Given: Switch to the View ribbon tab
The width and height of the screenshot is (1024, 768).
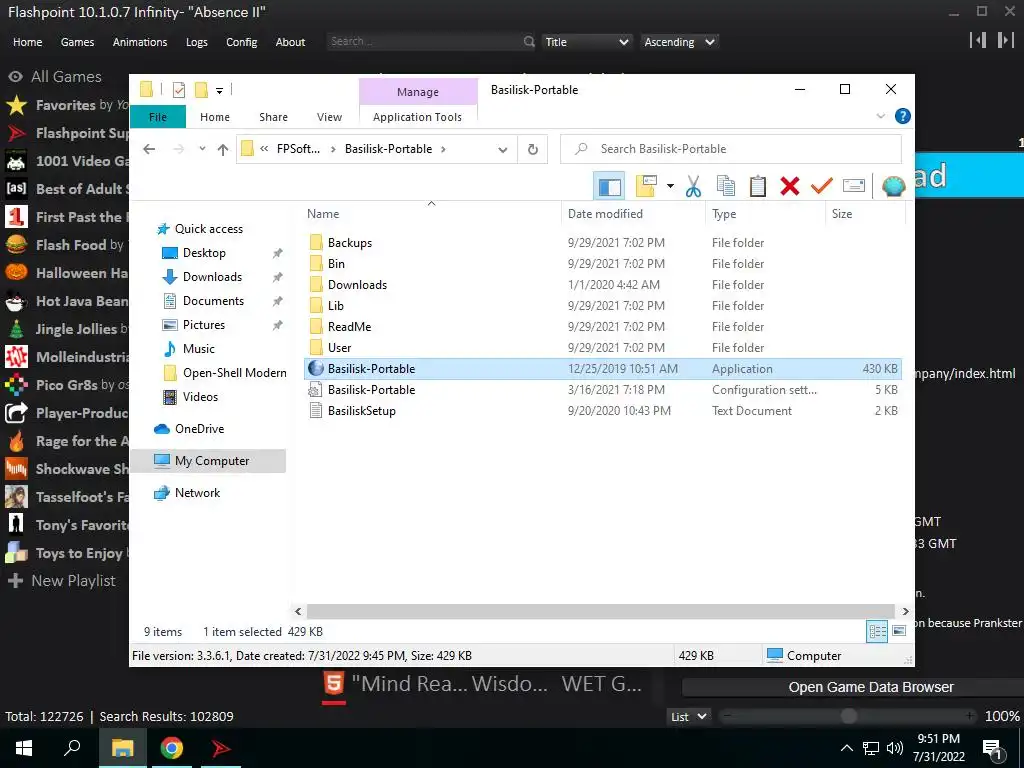Looking at the screenshot, I should pos(329,117).
